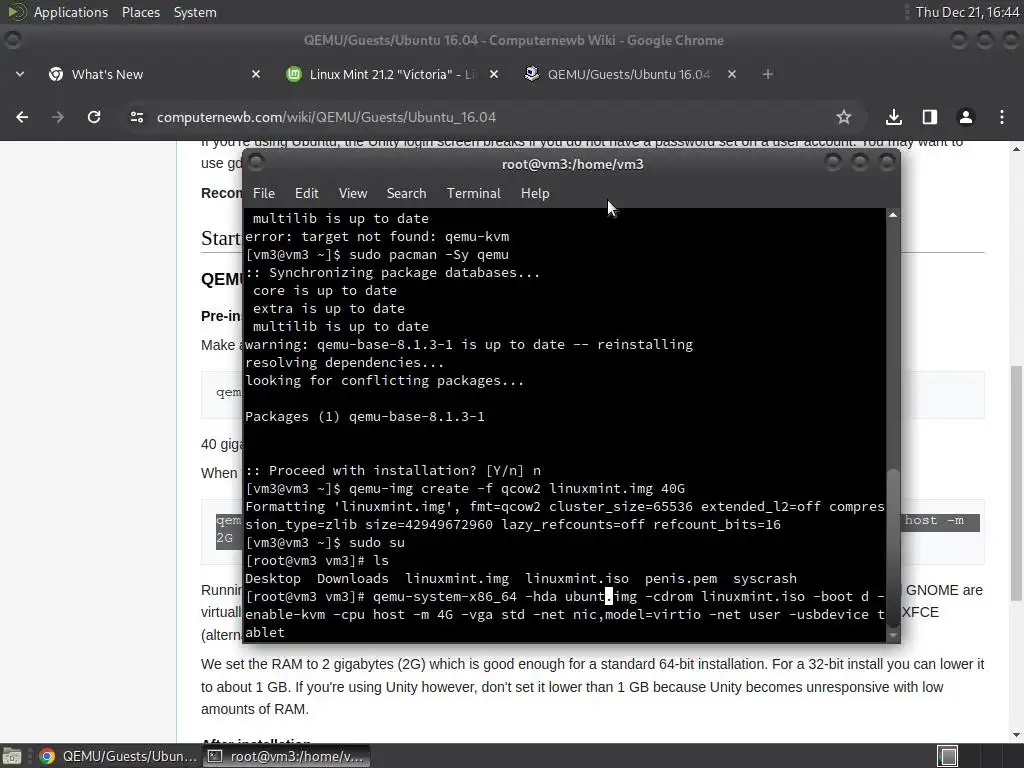Click 'Downloads' in ls output
Viewport: 1024px width, 768px height.
coord(353,579)
